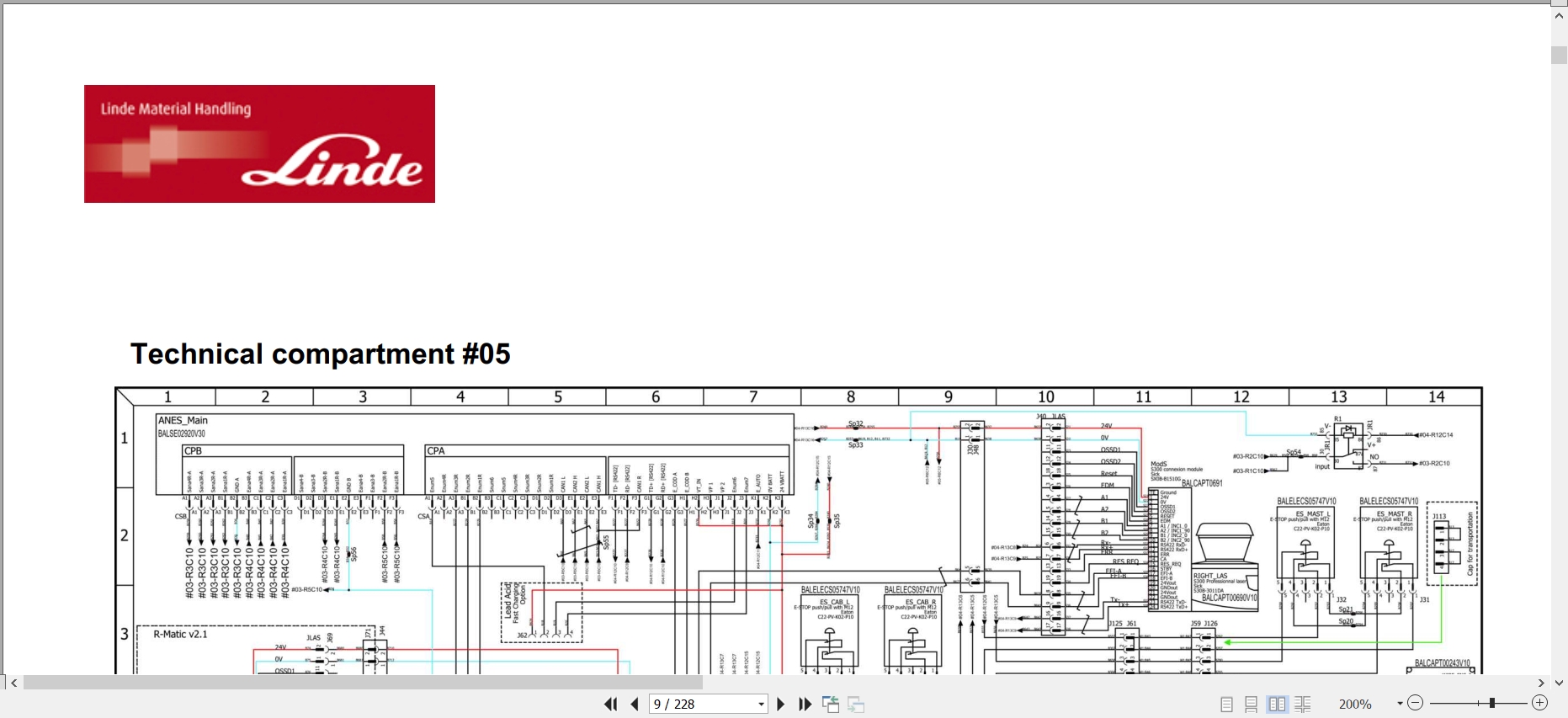
Task: Click the vertical scrollbar up arrow
Action: click(1559, 14)
